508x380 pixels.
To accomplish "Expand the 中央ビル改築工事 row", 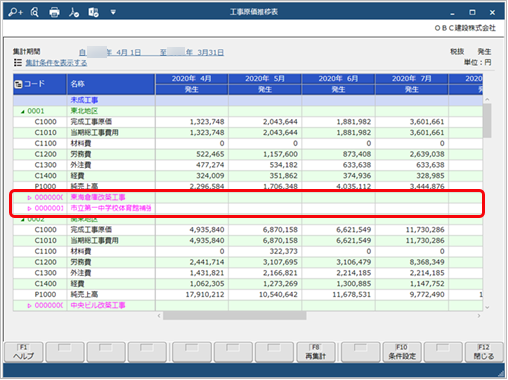I will tap(29, 306).
